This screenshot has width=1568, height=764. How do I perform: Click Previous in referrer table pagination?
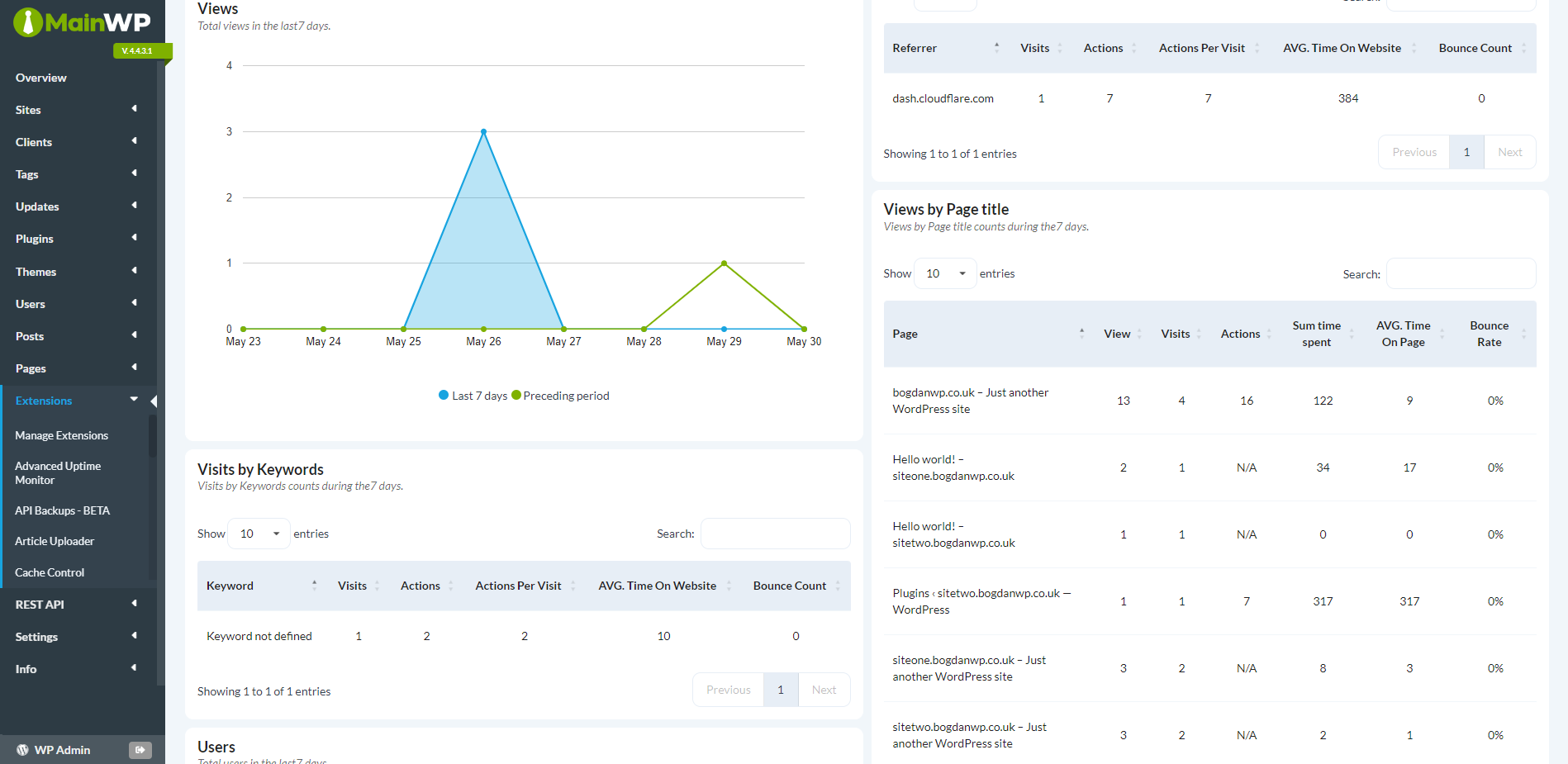[1414, 152]
